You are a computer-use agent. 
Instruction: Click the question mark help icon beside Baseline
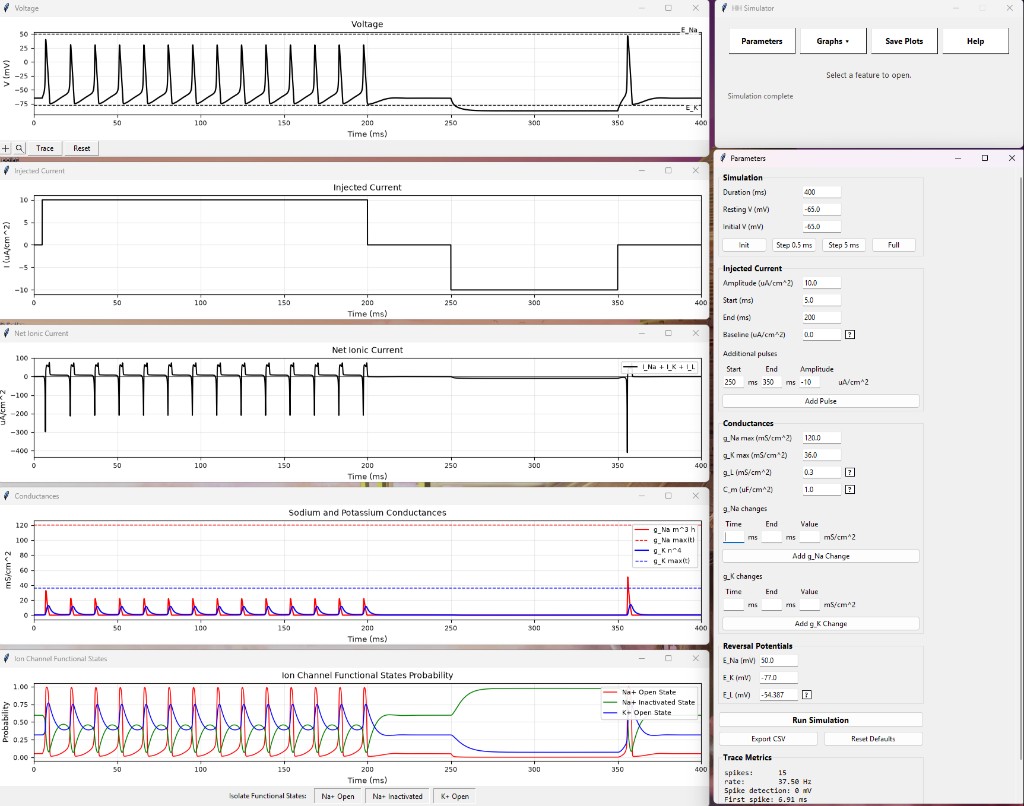850,334
